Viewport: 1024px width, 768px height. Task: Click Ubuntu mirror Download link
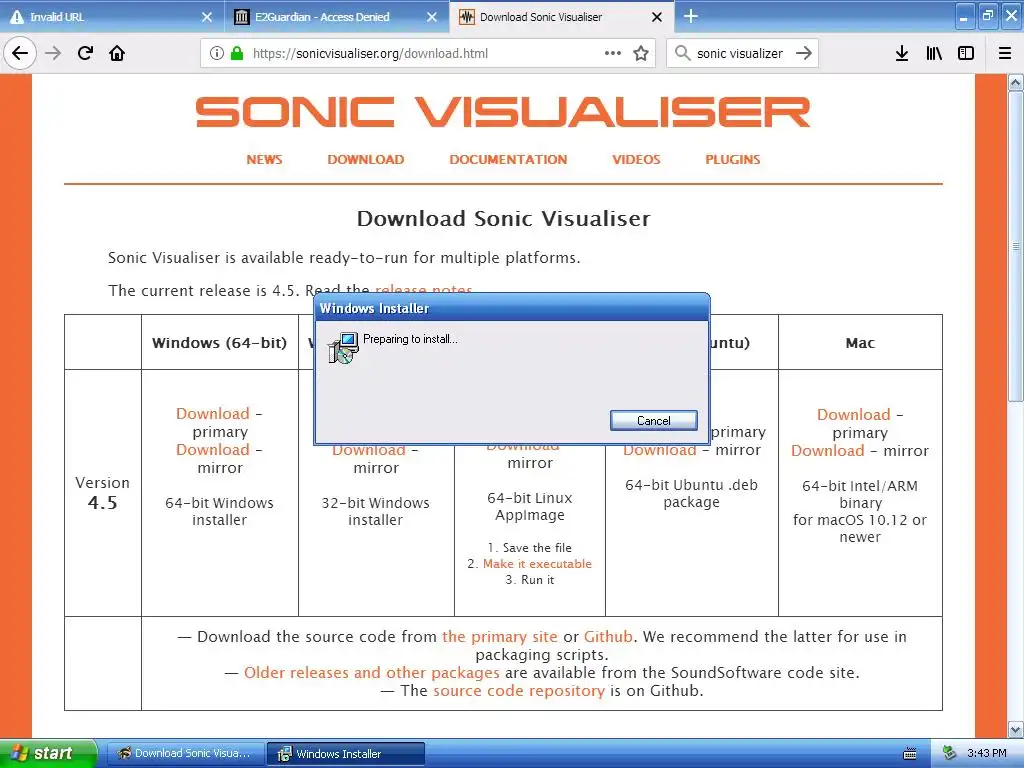tap(660, 451)
